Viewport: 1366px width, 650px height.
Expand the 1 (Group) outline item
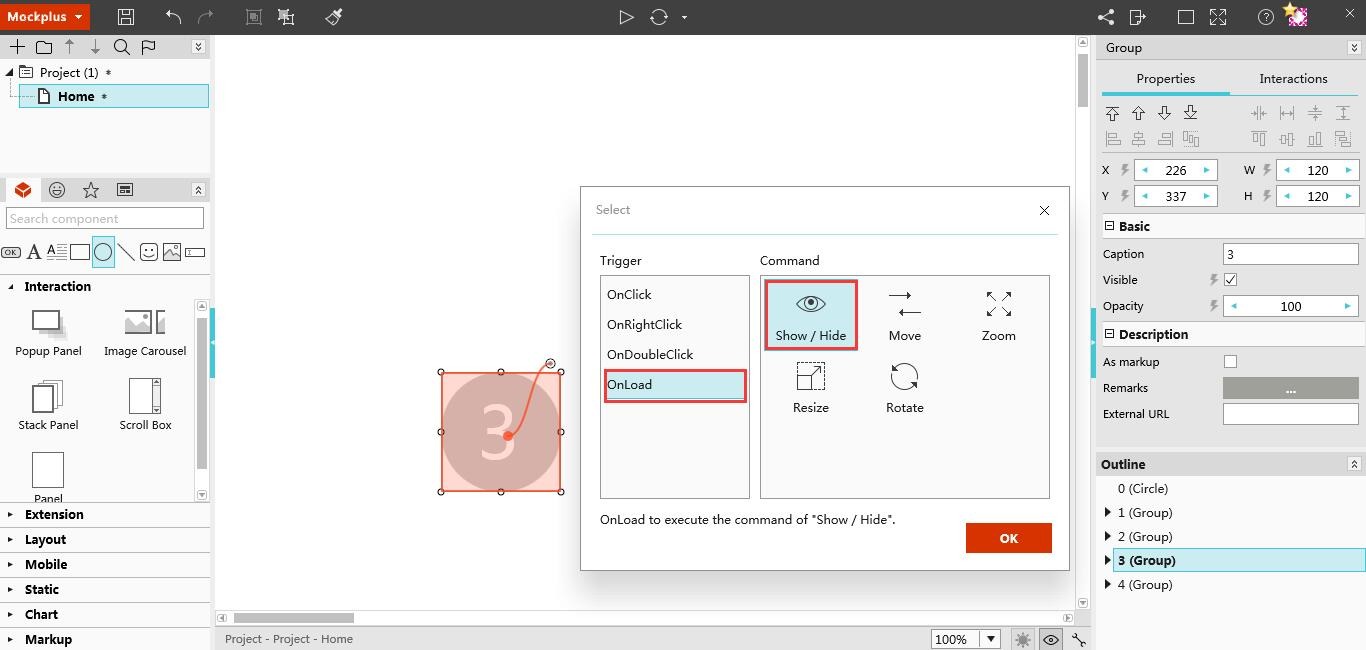[x=1108, y=513]
